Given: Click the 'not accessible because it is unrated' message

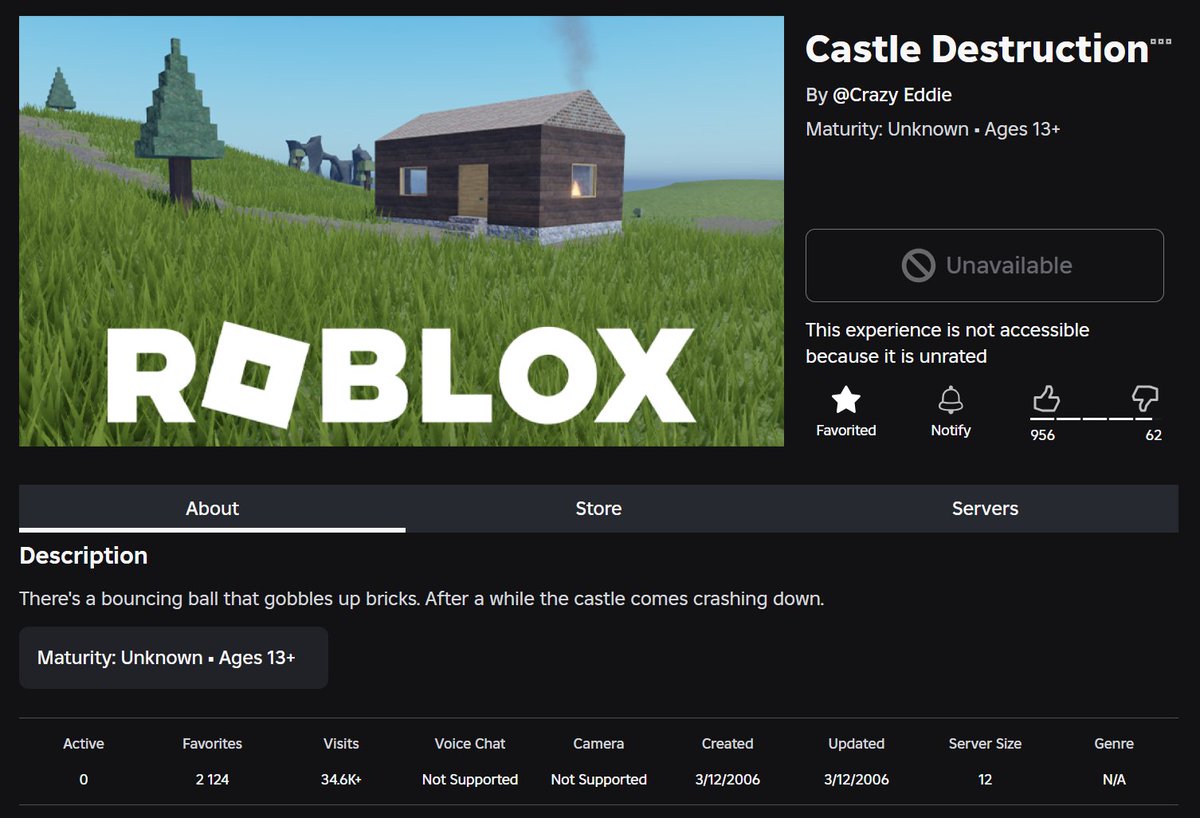Looking at the screenshot, I should 947,342.
